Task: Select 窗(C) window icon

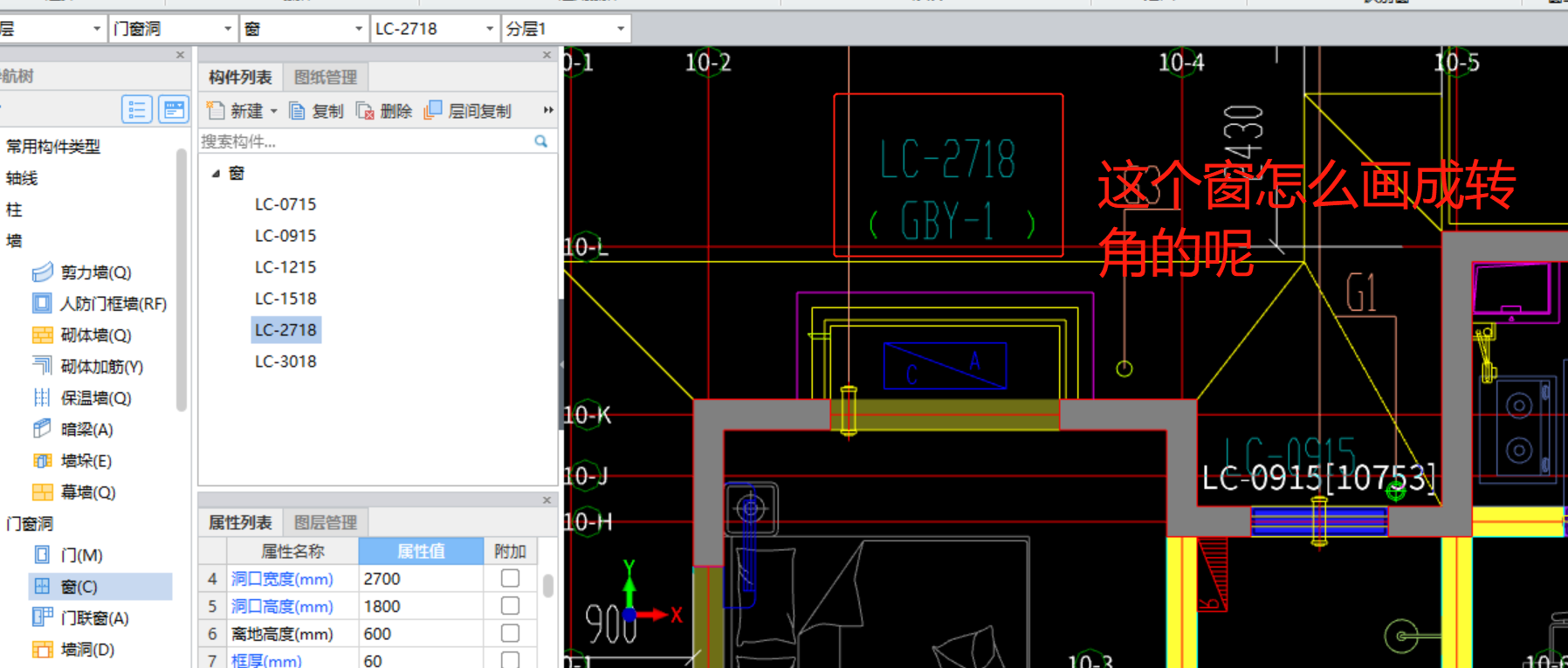Action: pyautogui.click(x=42, y=586)
